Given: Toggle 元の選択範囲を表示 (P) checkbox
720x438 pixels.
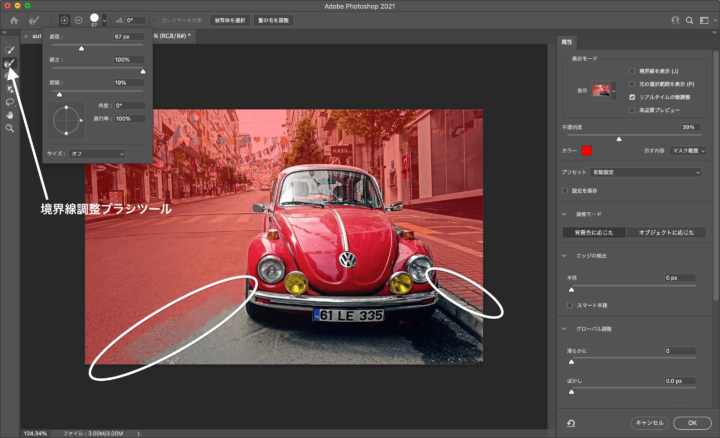Looking at the screenshot, I should click(x=632, y=84).
